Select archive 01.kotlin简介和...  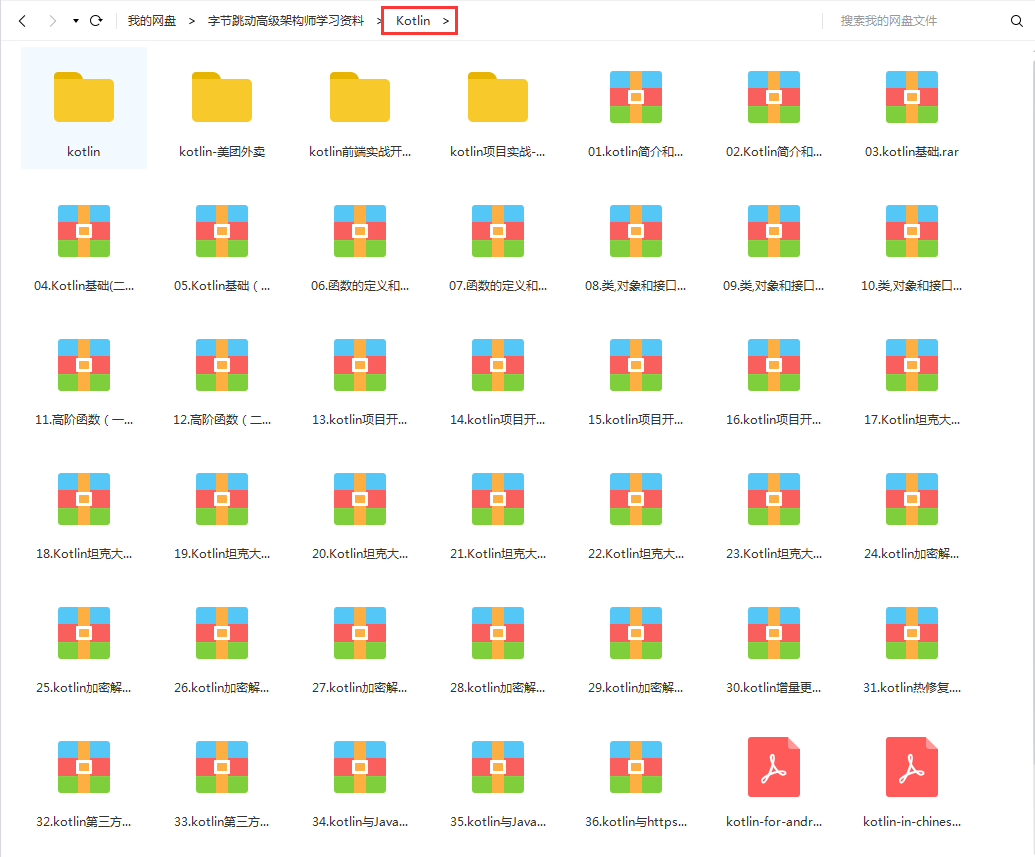tap(636, 108)
